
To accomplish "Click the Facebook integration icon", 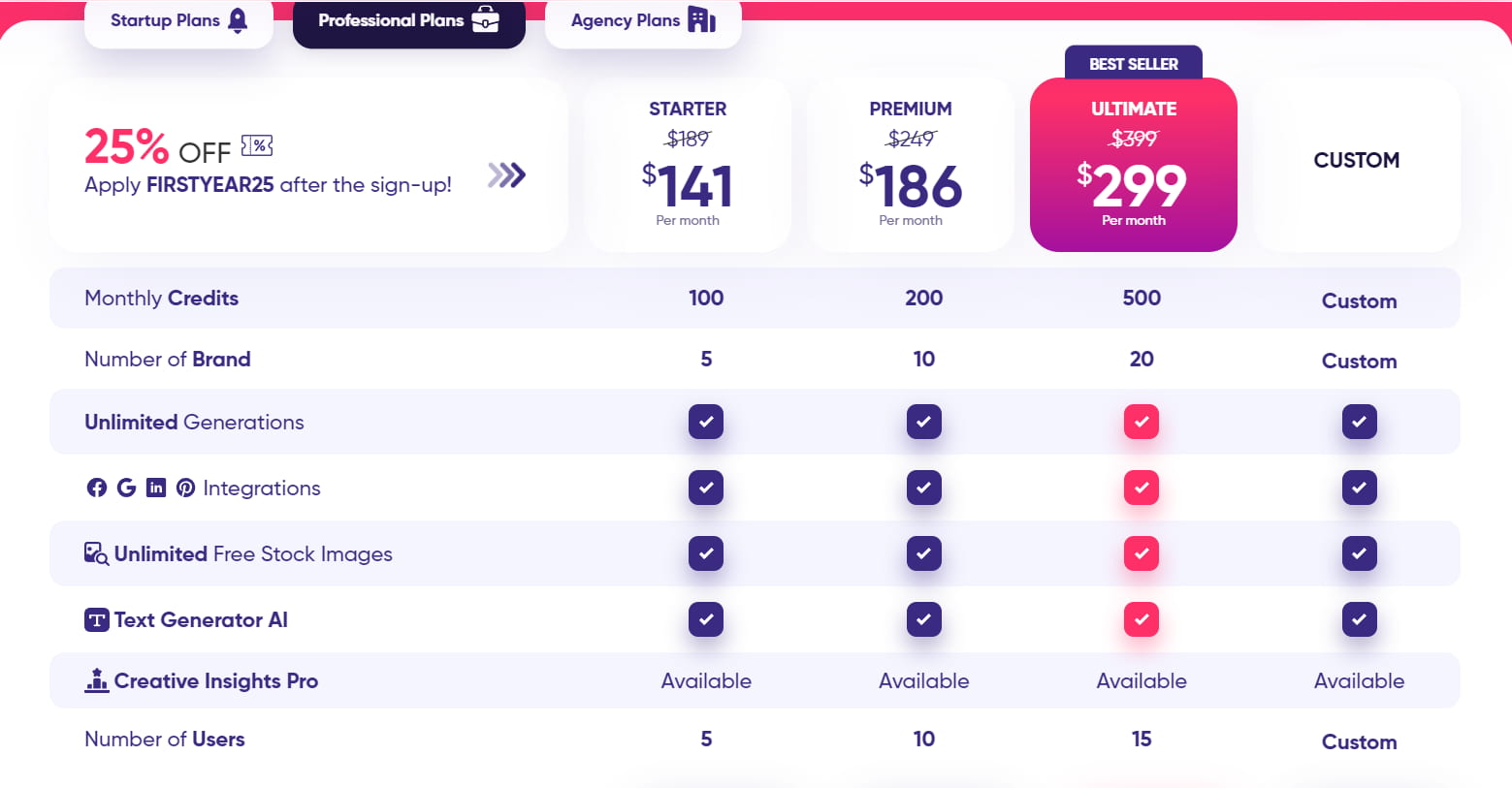I will coord(97,488).
